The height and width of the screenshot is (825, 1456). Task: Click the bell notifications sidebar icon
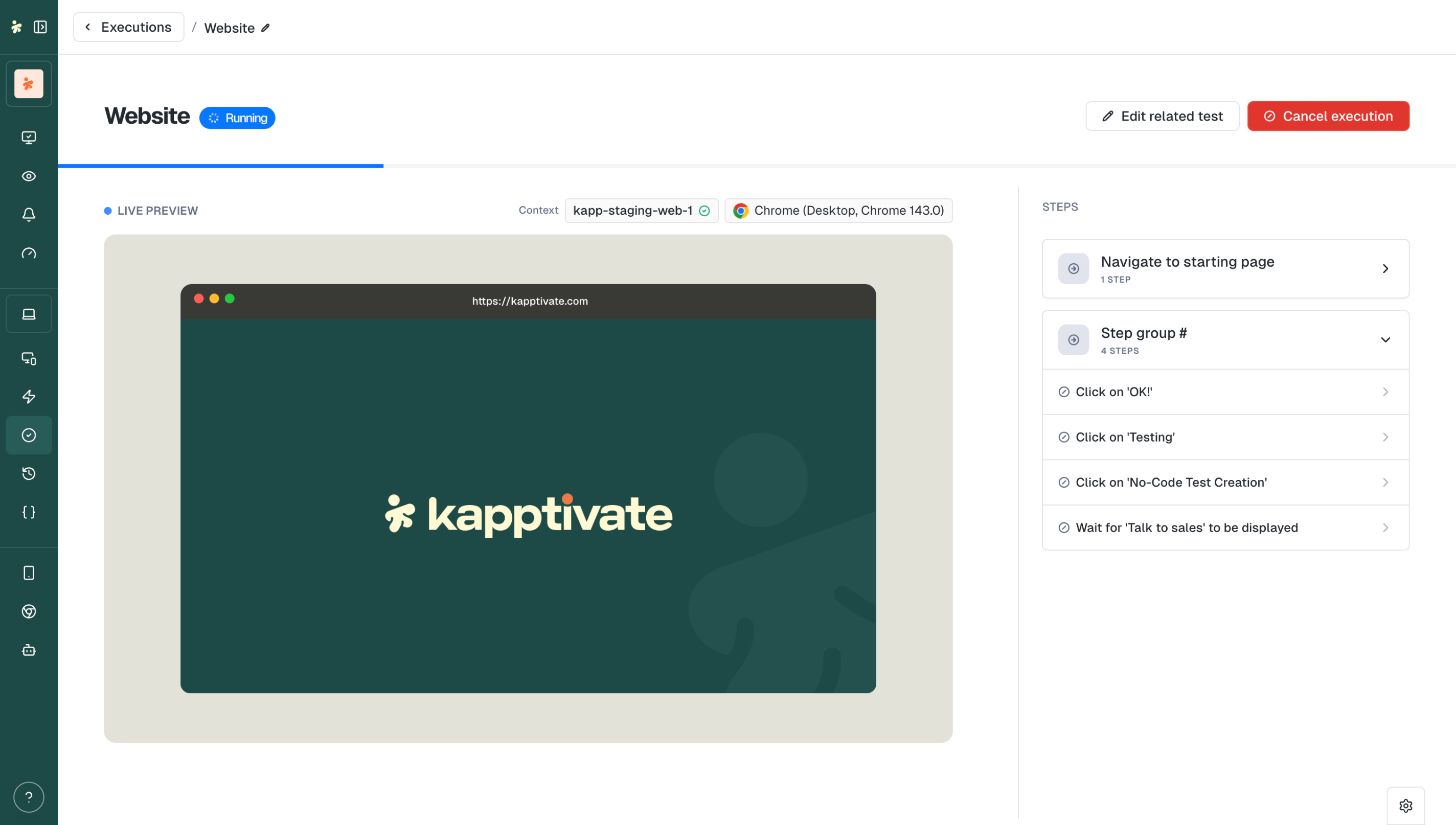pos(29,215)
